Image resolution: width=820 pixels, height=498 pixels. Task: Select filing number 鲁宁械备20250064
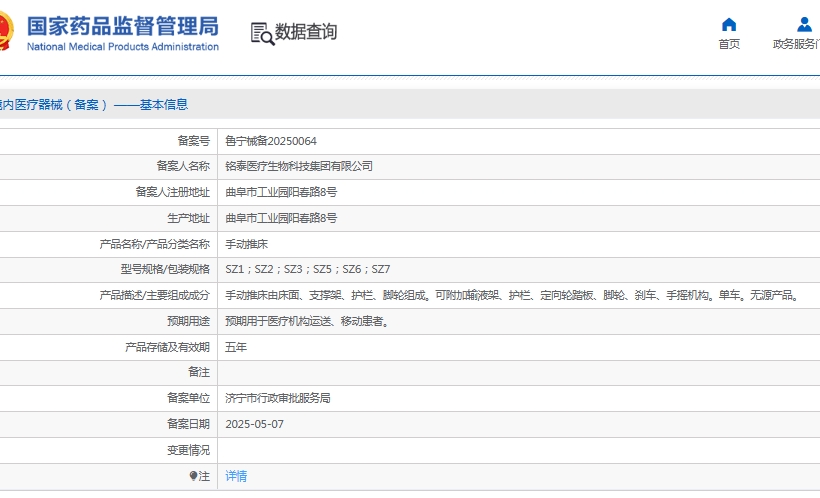click(x=271, y=141)
